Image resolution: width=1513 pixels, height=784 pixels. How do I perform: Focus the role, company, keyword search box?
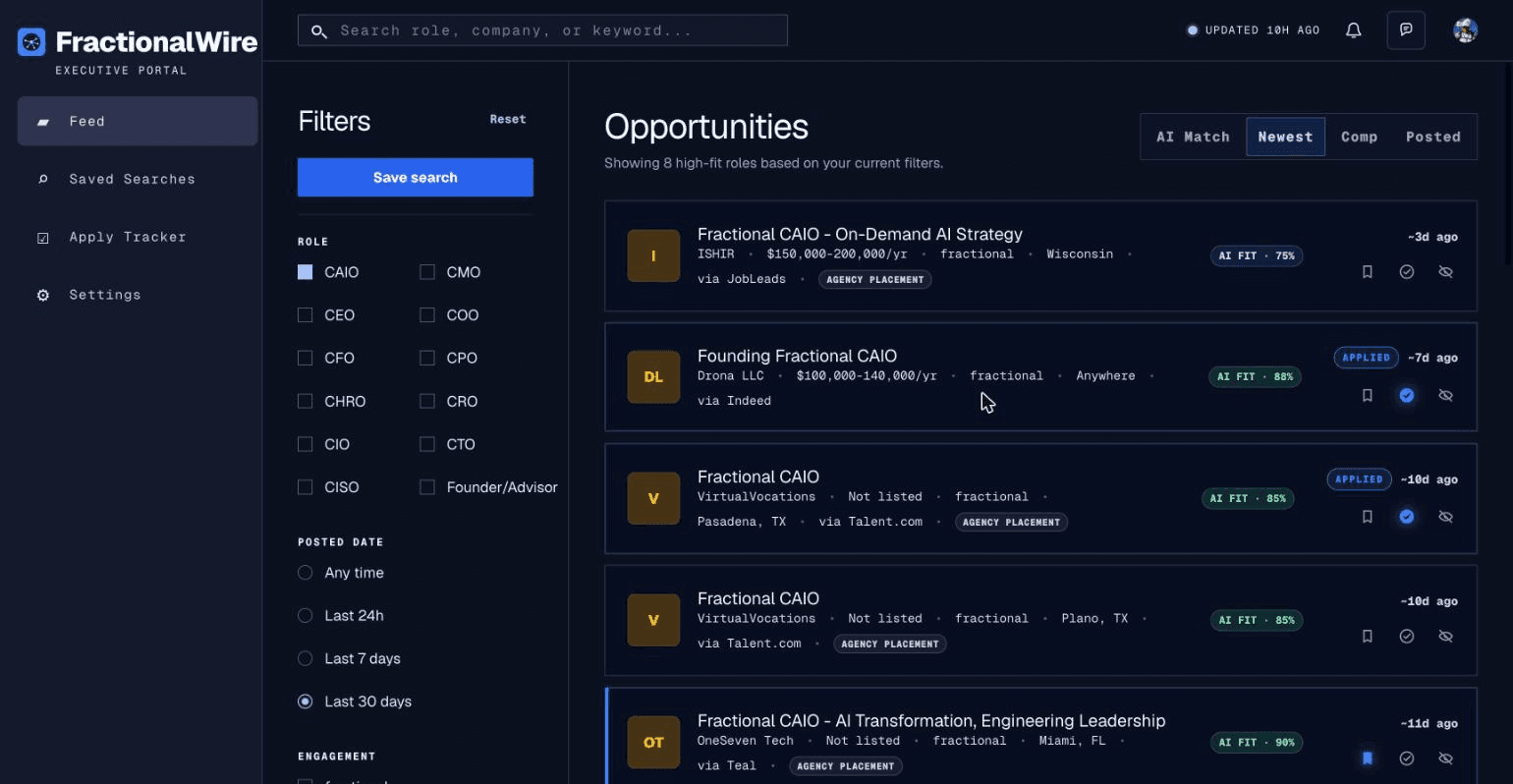[x=542, y=30]
